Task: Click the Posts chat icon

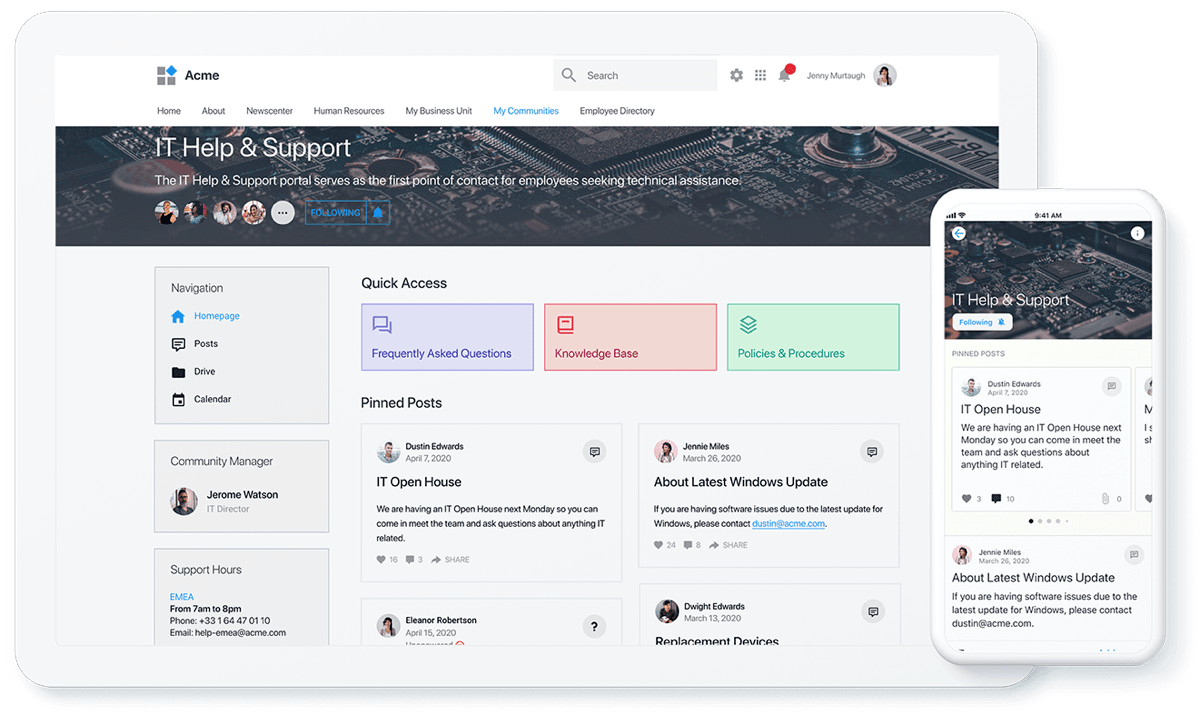Action: tap(178, 344)
